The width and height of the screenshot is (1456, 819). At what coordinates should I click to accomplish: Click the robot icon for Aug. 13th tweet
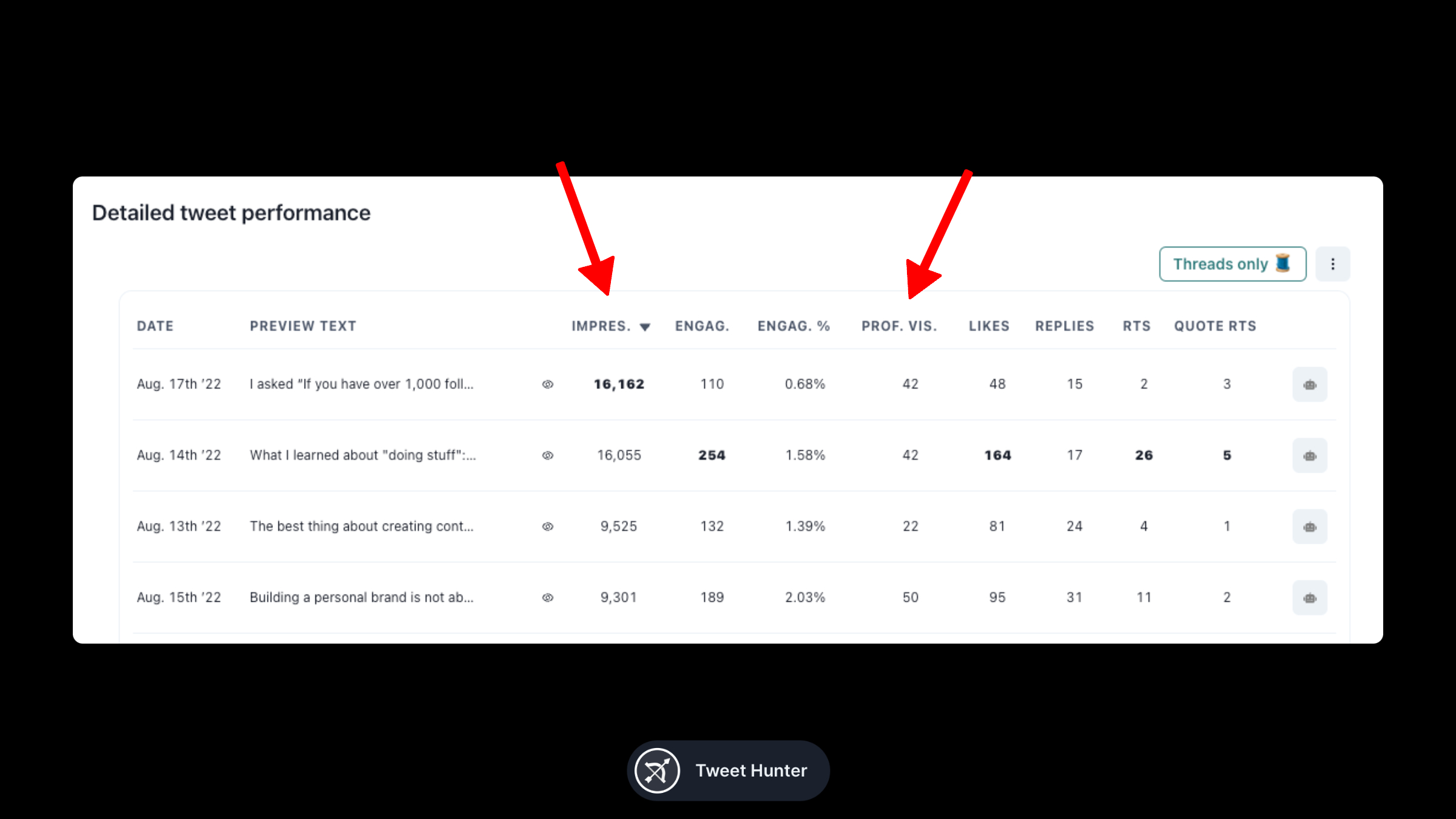[x=1310, y=527]
